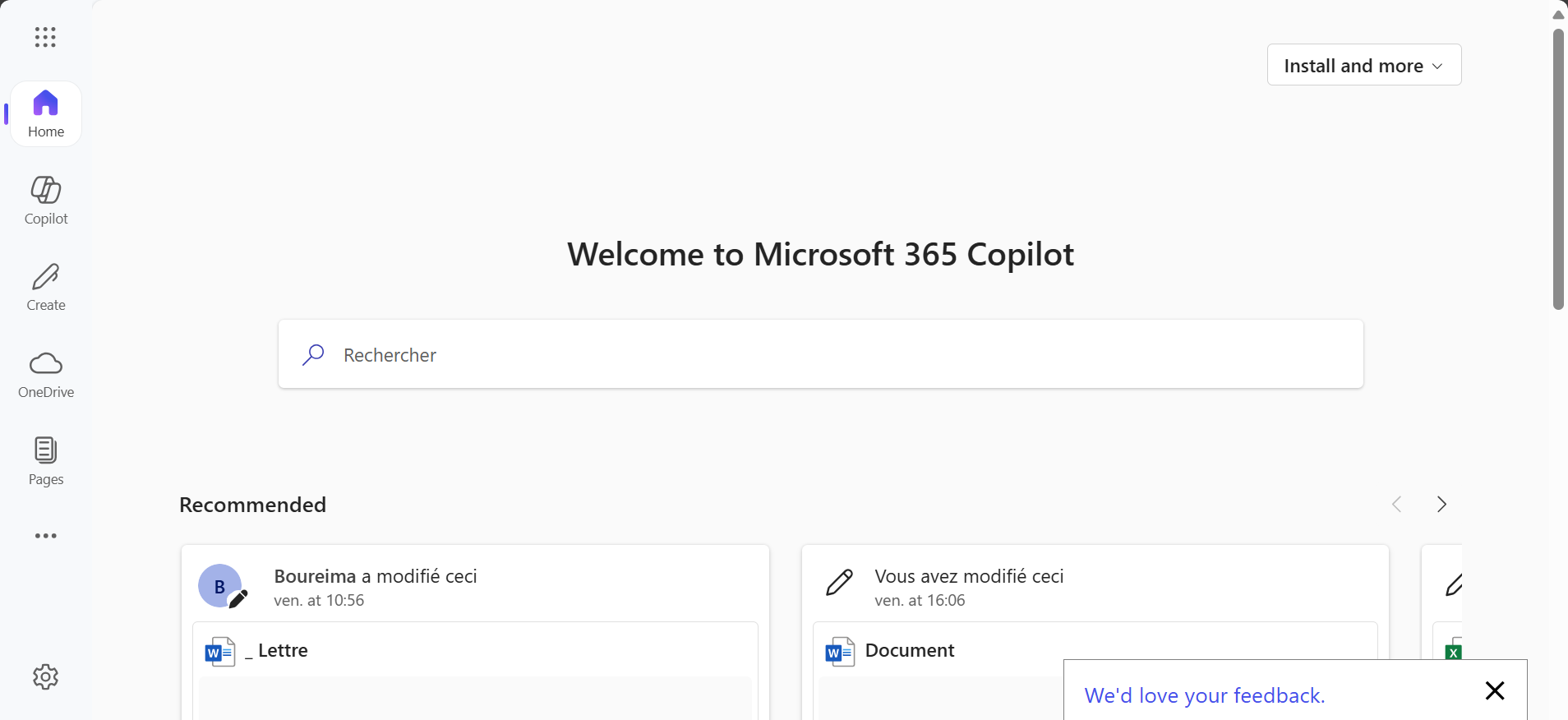
Task: Open the app launcher grid icon
Action: [x=45, y=37]
